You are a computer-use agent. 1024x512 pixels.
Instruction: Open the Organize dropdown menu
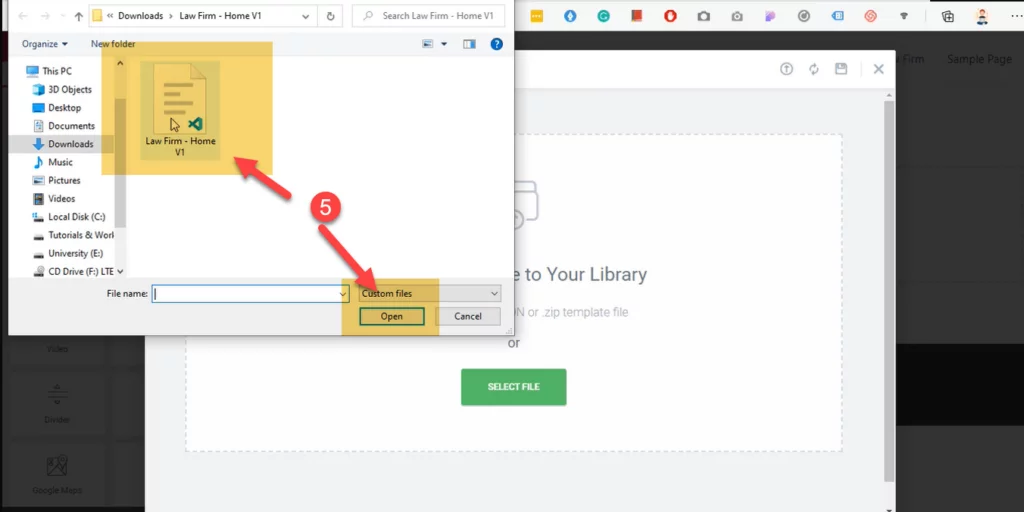point(44,44)
